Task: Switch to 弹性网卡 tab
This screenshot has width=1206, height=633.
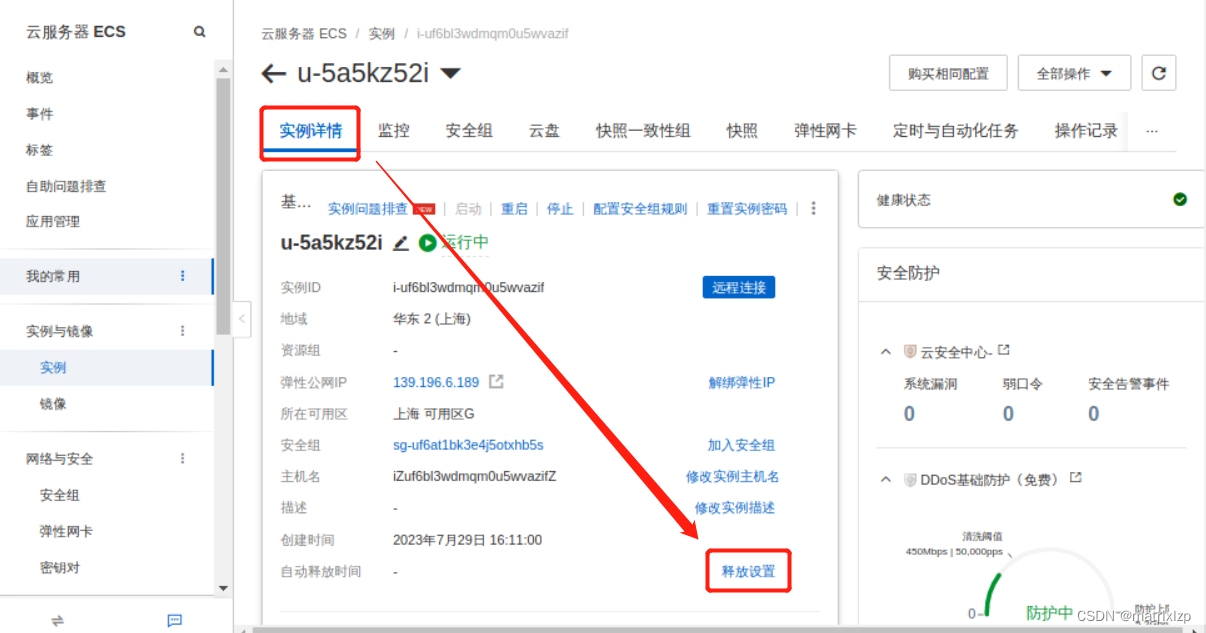Action: [x=825, y=131]
